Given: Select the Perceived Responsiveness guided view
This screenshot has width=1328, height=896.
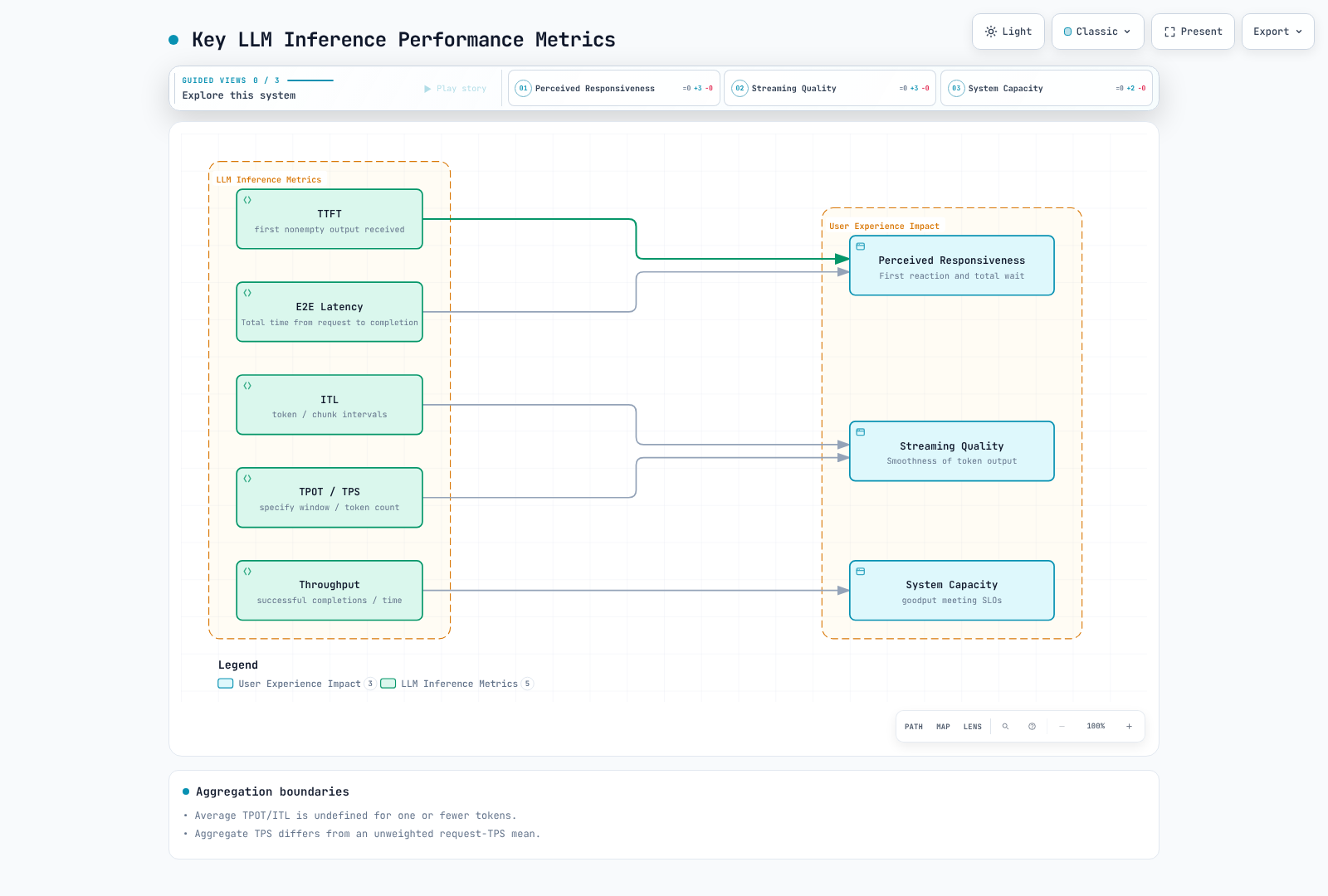Looking at the screenshot, I should [614, 88].
